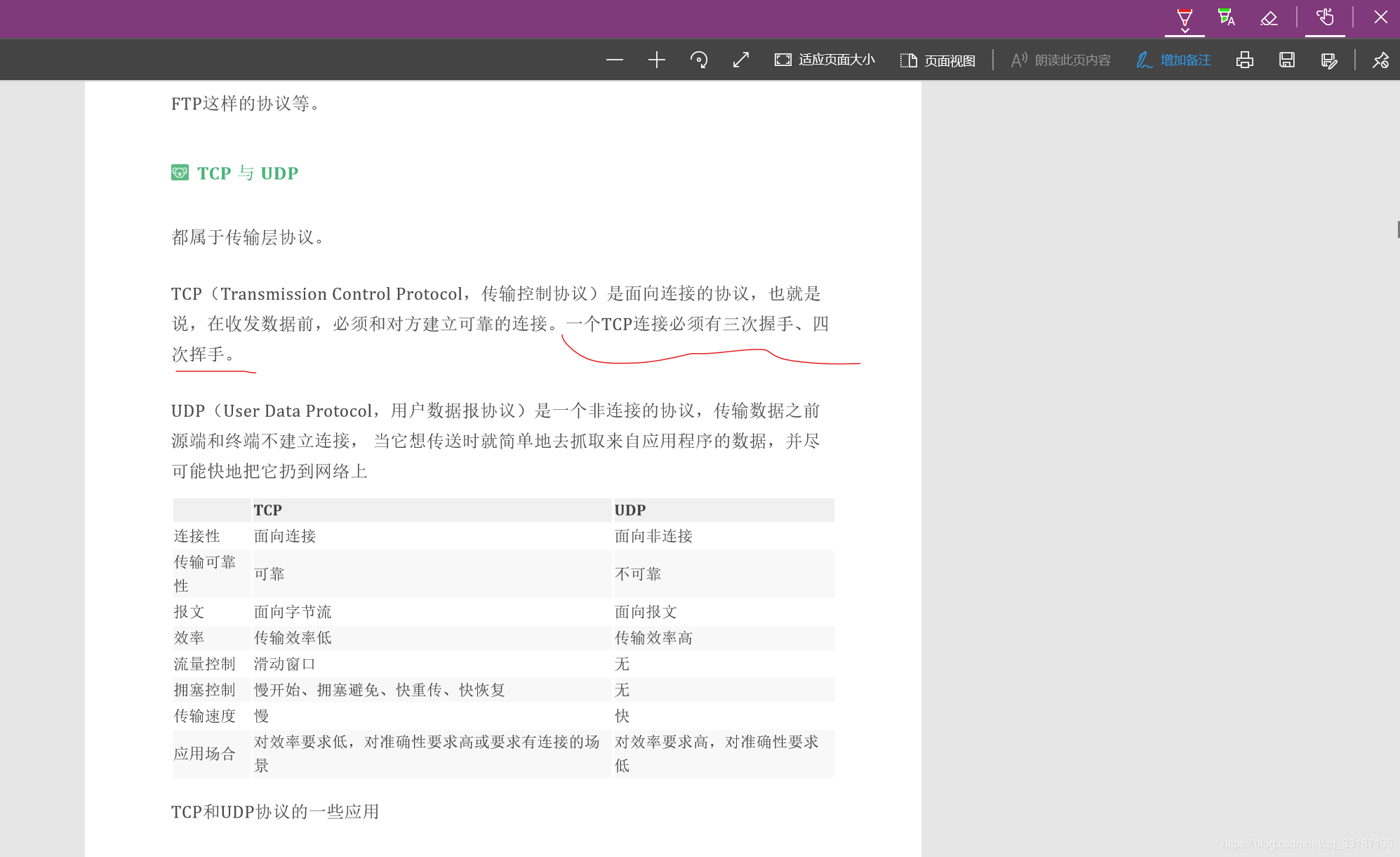Viewport: 1400px width, 857px height.
Task: Click 适应页面大小 fit to page button
Action: click(x=825, y=60)
